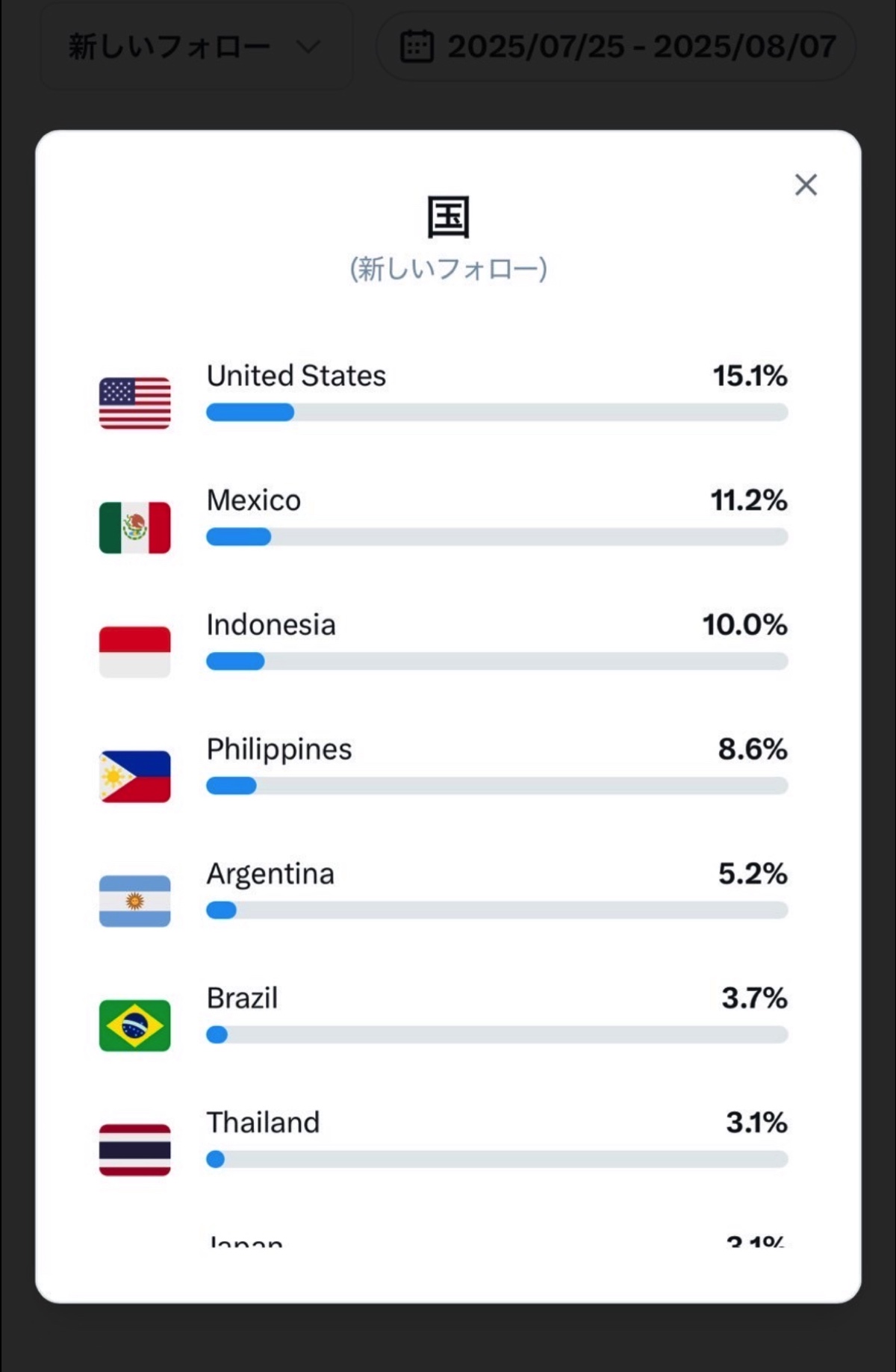This screenshot has height=1372, width=896.
Task: Close the 国 country breakdown panel
Action: [x=806, y=184]
